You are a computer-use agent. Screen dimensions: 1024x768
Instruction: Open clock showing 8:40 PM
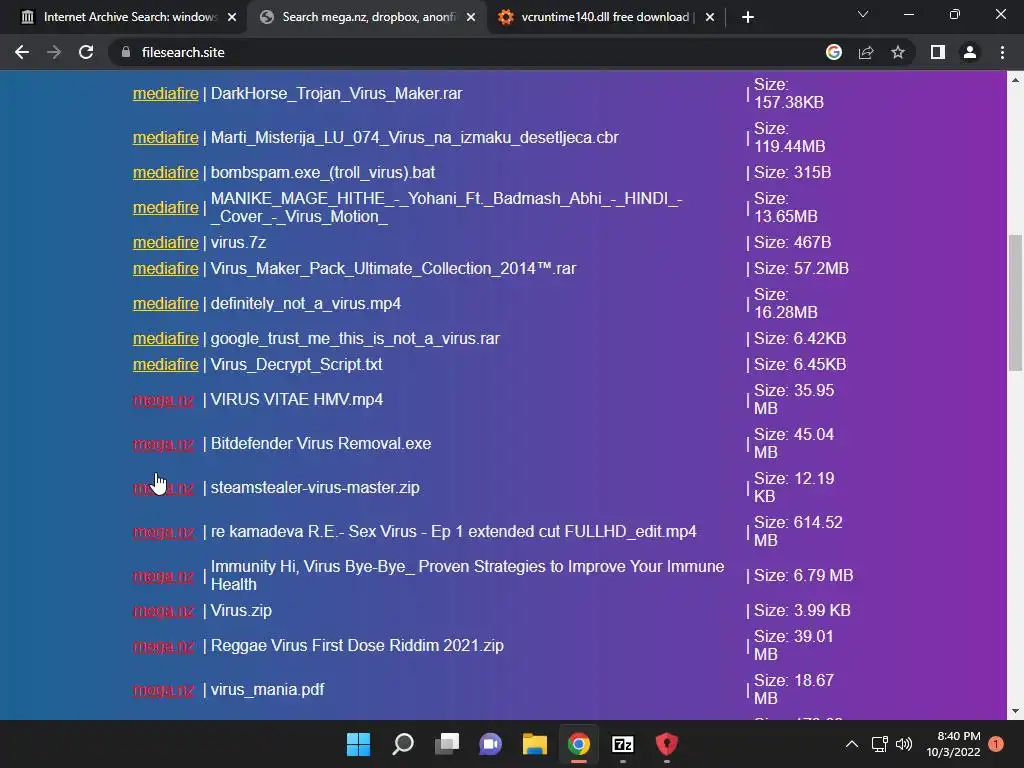point(953,744)
